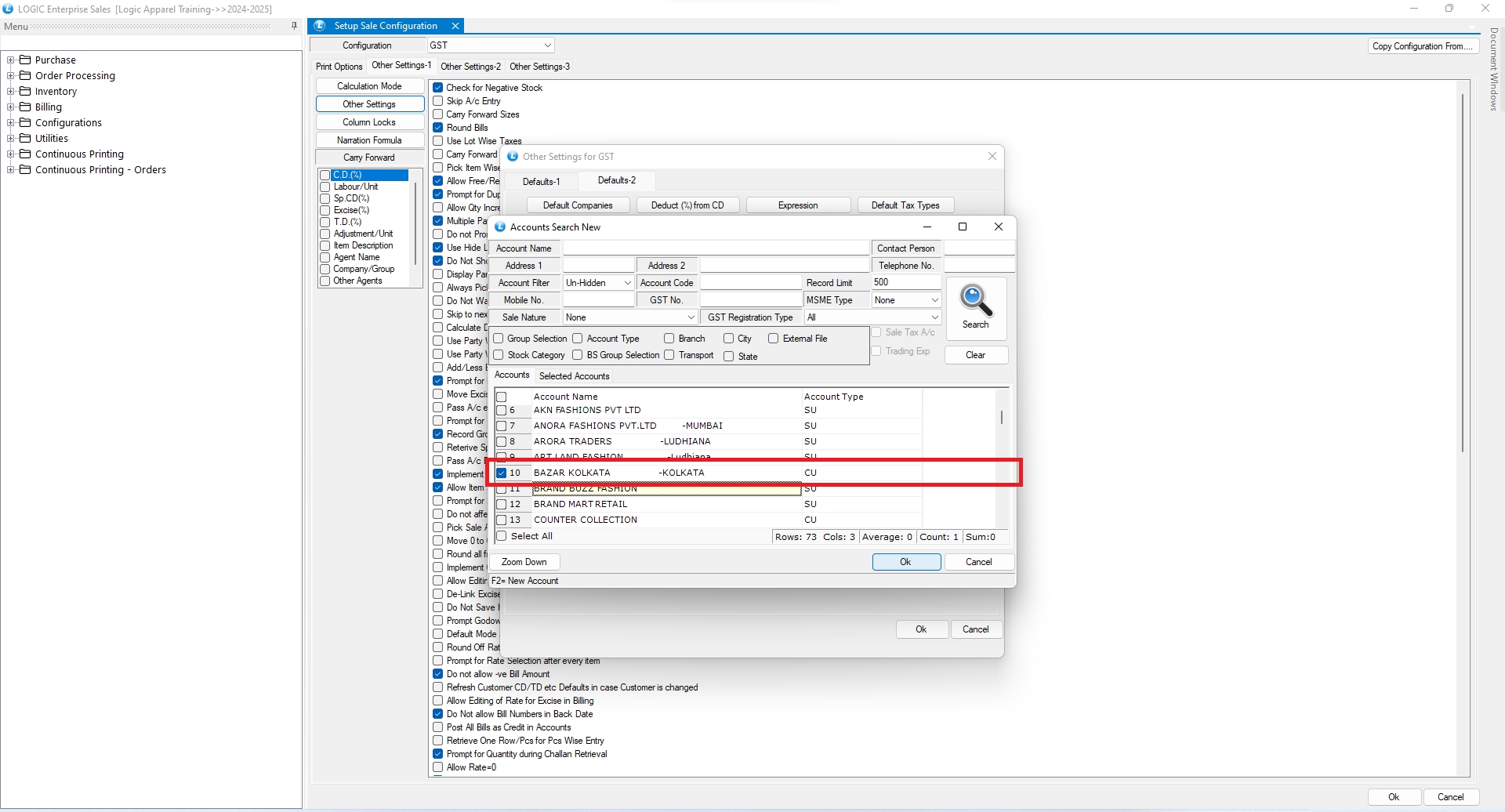Click the Billing folder icon
The height and width of the screenshot is (812, 1505).
[x=25, y=107]
